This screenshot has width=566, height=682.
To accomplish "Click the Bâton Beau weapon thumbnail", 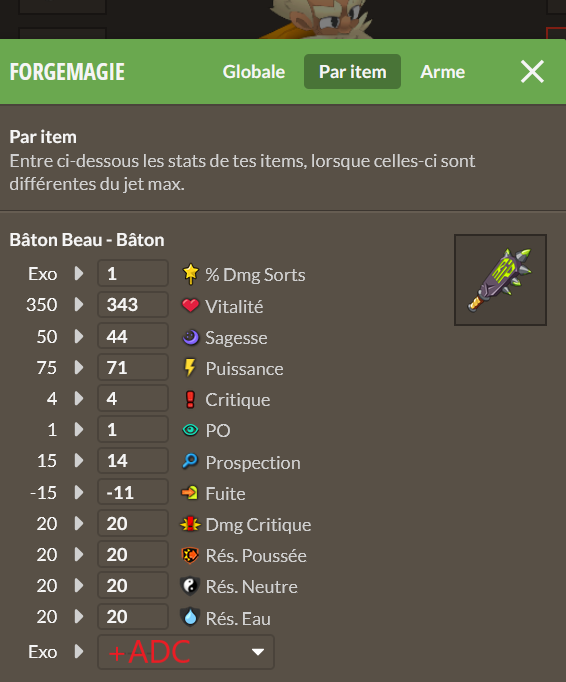I will pos(500,280).
